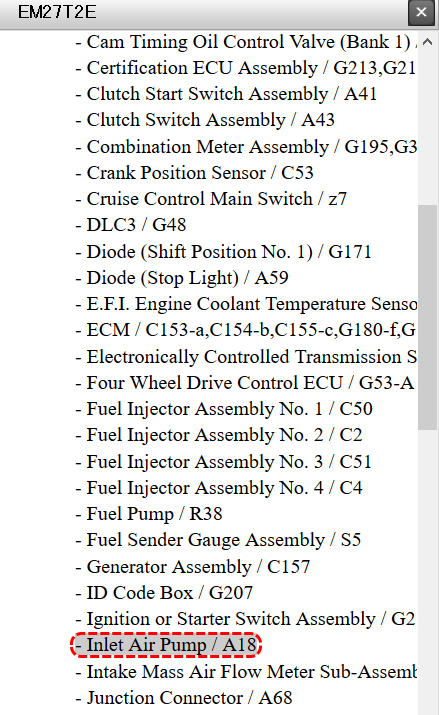Viewport: 439px width, 715px height.
Task: Click the vertical scrollbar thumb
Action: 428,317
